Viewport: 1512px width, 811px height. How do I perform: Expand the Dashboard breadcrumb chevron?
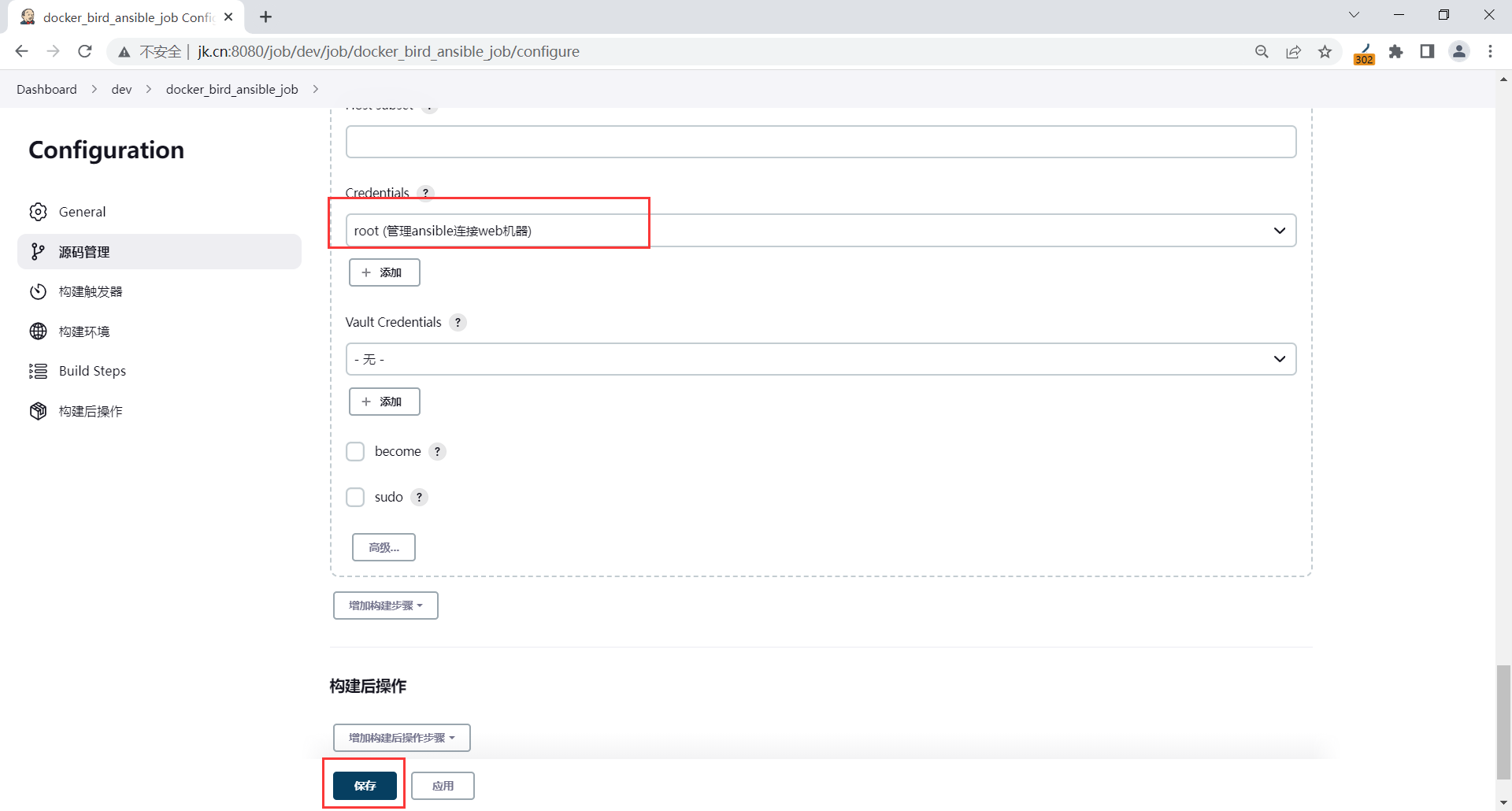(94, 89)
